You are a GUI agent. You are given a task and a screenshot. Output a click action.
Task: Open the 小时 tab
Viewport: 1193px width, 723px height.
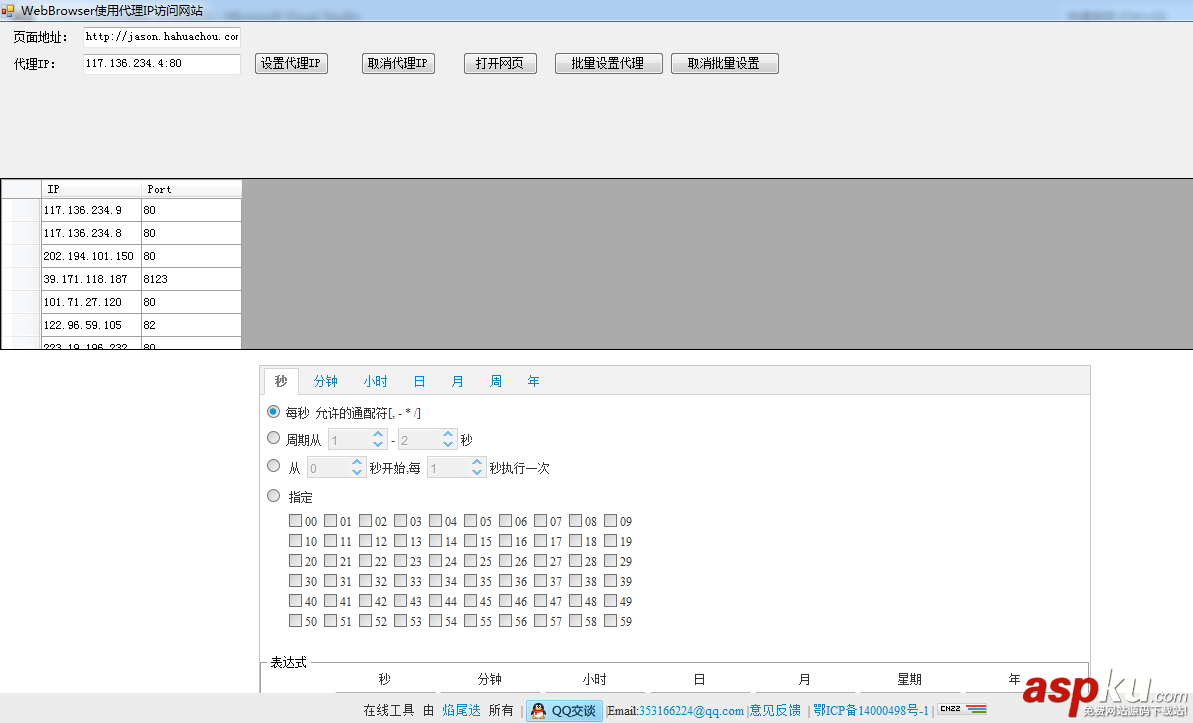point(376,381)
